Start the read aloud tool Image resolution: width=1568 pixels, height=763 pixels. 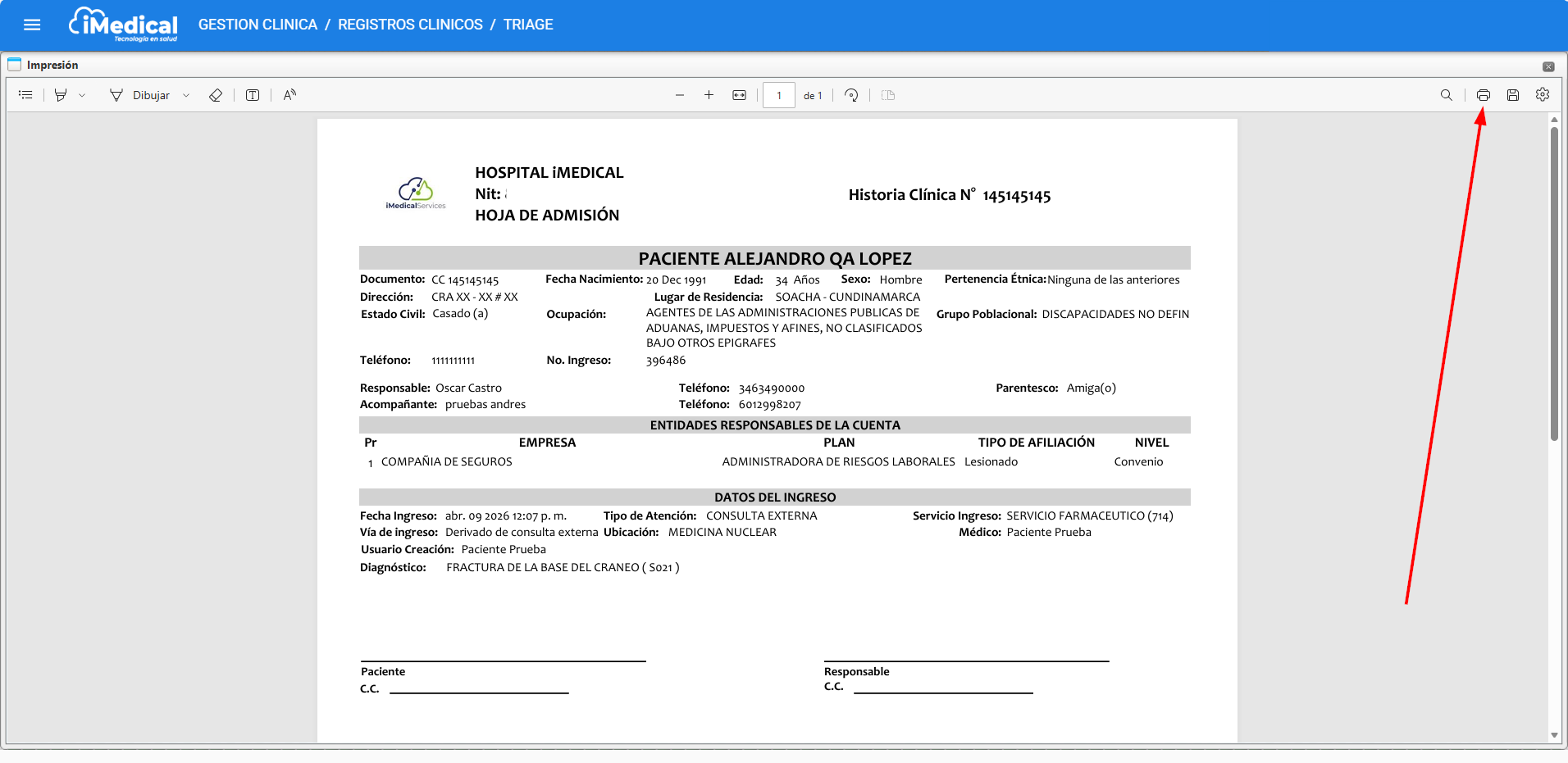(x=289, y=95)
